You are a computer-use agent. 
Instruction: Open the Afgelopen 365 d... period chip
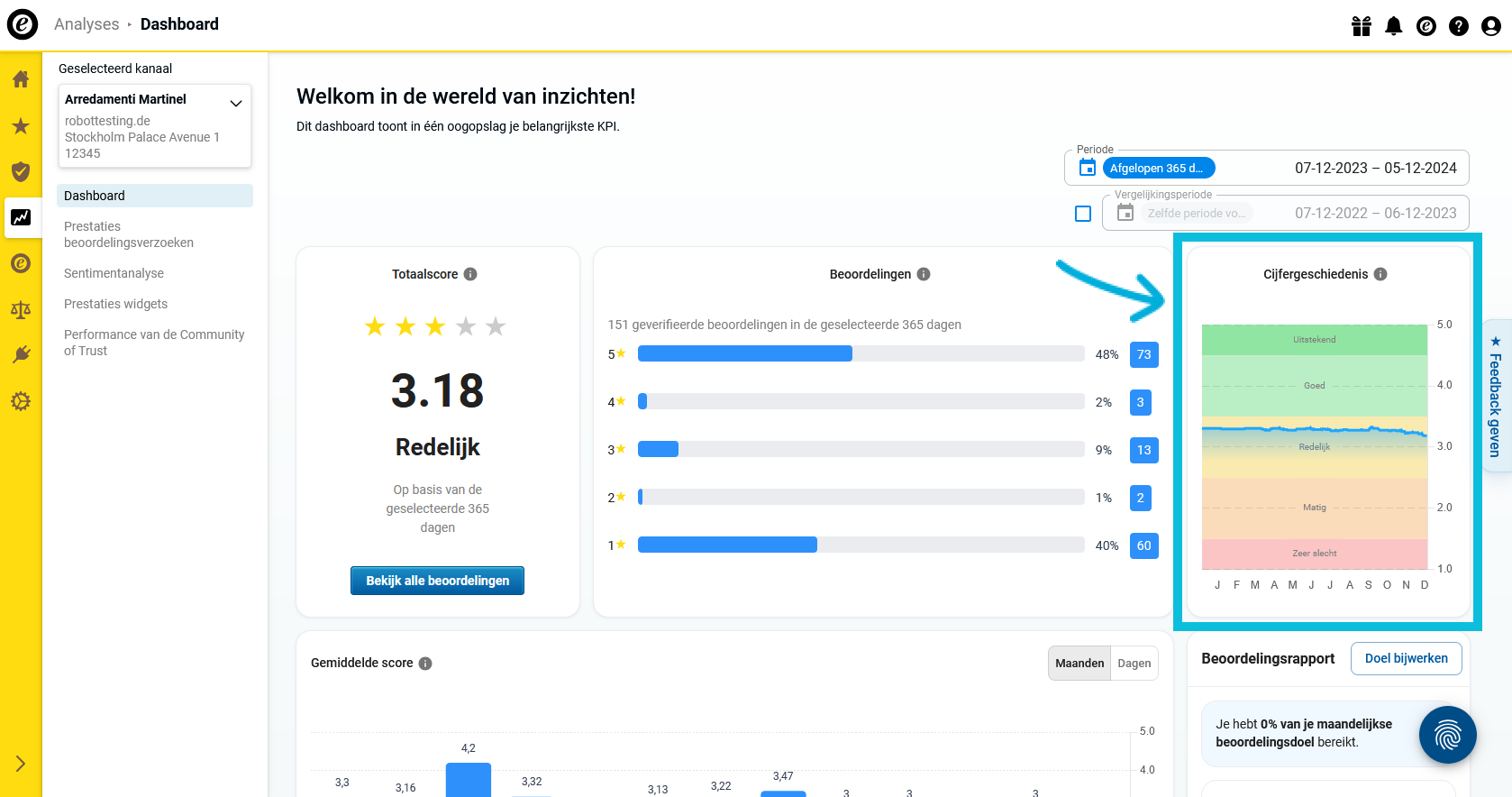click(x=1158, y=168)
